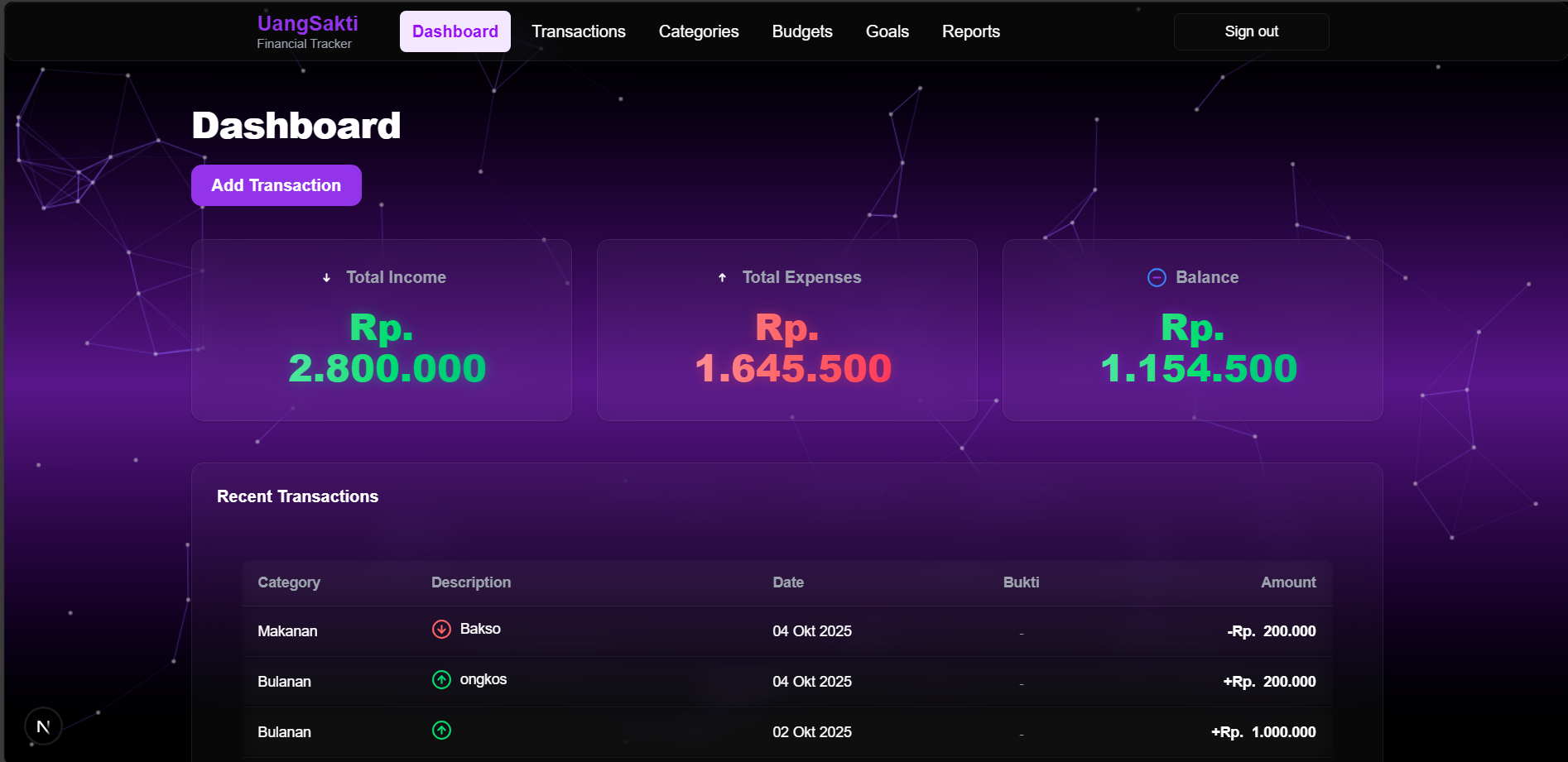Click the up arrow icon next to Total Expenses

pos(722,278)
